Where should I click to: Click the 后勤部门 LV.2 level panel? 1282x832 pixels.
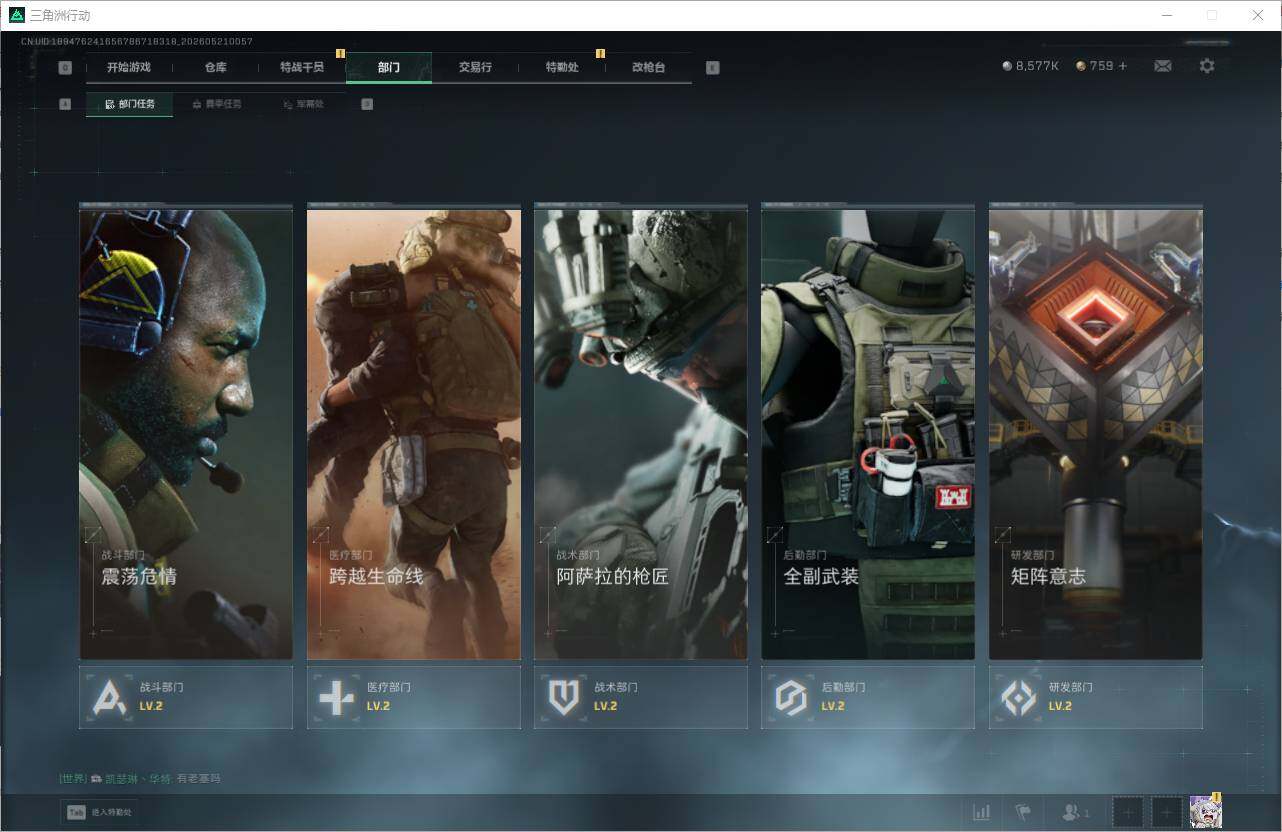(x=868, y=697)
